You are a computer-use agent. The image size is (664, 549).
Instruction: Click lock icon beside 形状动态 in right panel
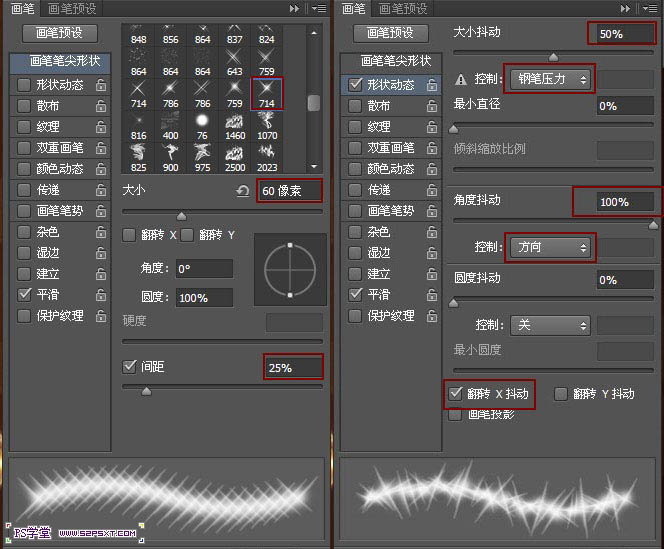(431, 85)
